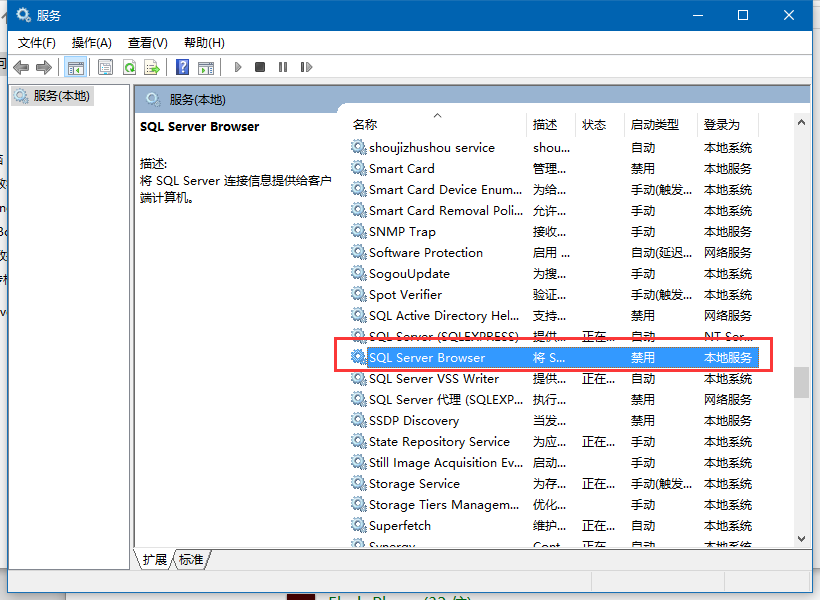Click the Start Service play icon
This screenshot has height=600, width=820.
(x=238, y=67)
